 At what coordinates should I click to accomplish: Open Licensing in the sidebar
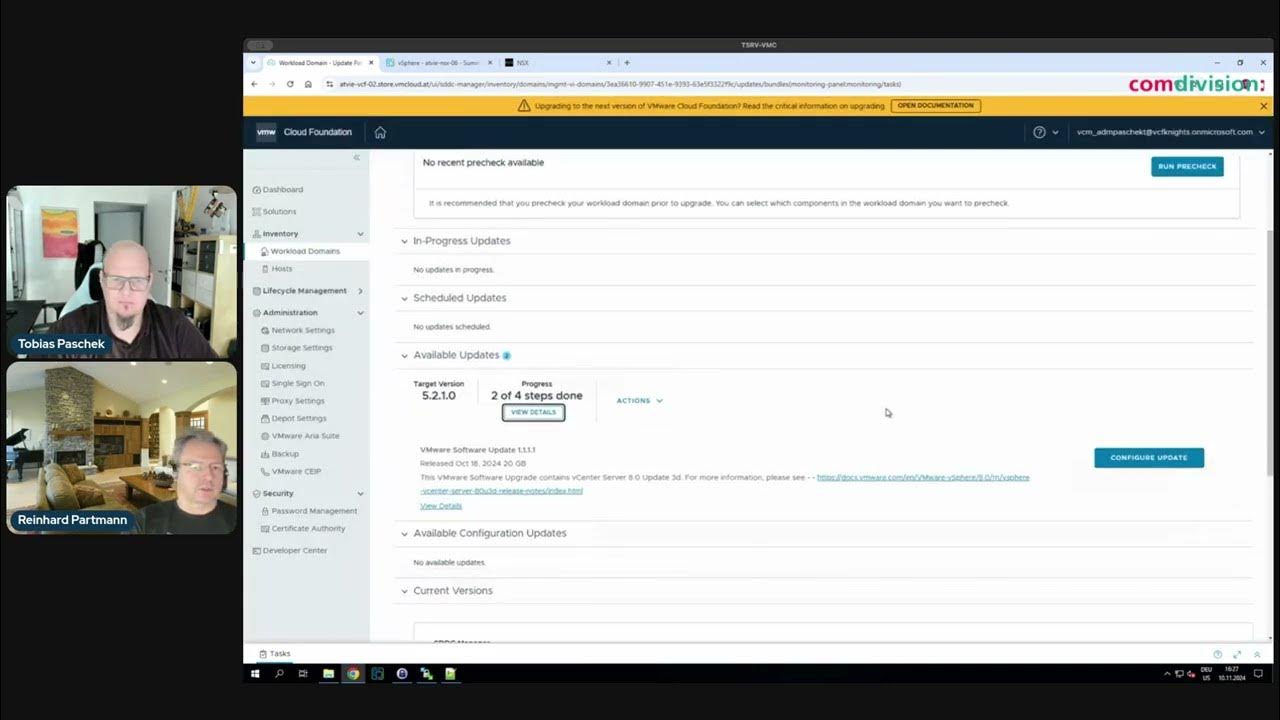coord(289,366)
